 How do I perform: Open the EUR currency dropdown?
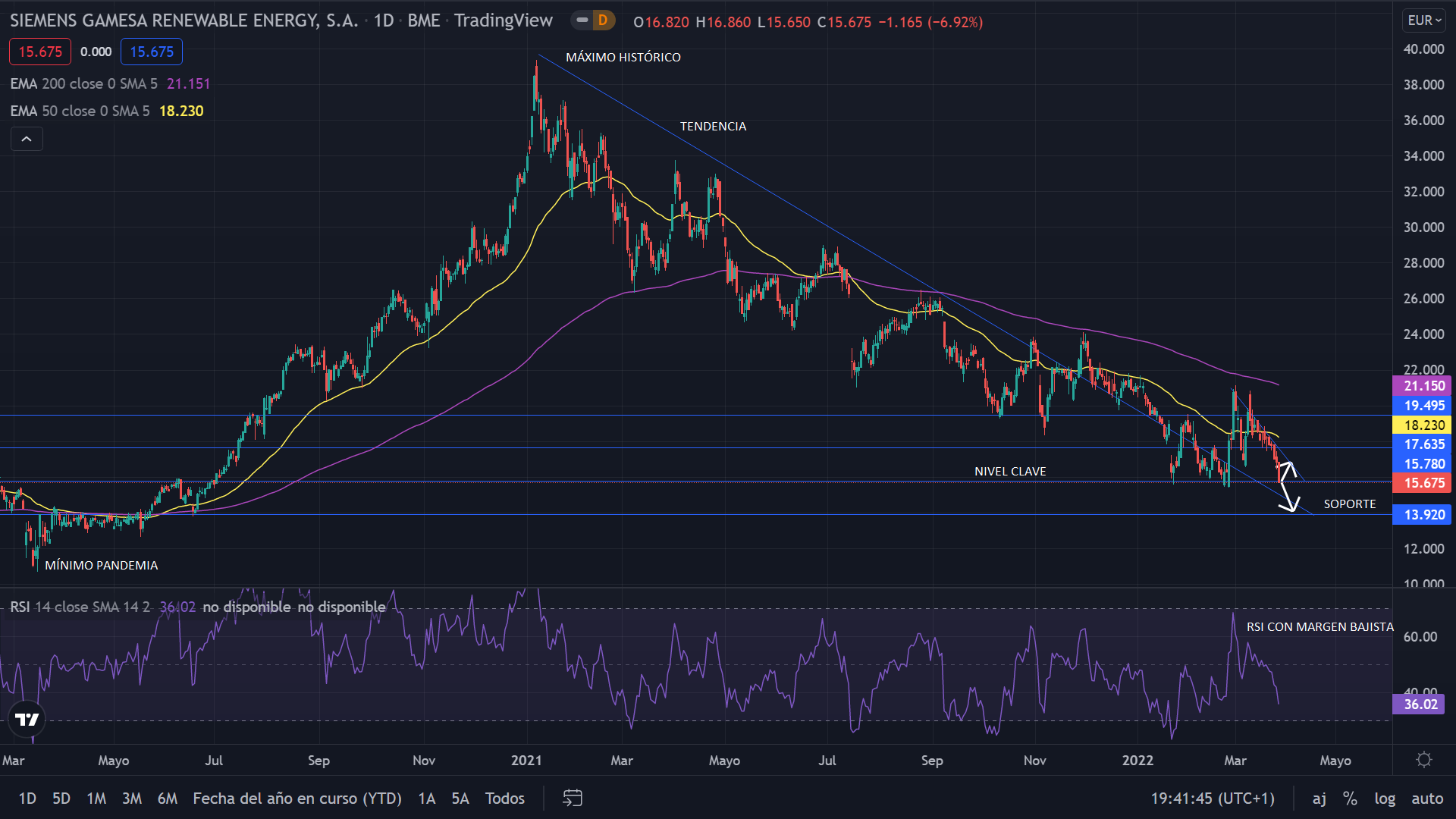1423,20
